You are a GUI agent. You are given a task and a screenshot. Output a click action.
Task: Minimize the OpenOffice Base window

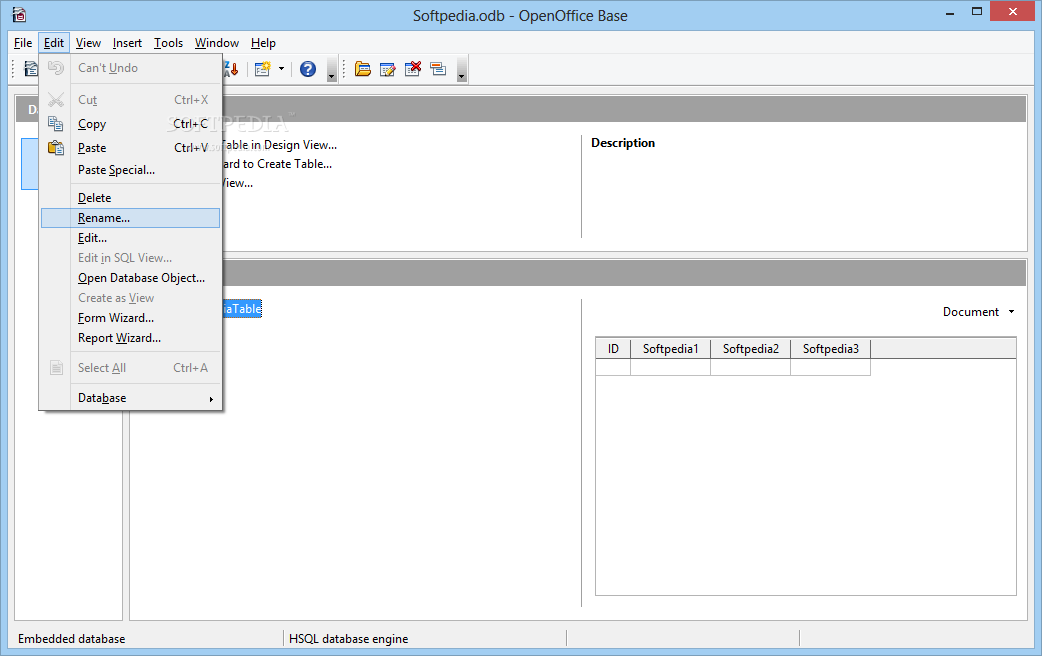point(950,12)
